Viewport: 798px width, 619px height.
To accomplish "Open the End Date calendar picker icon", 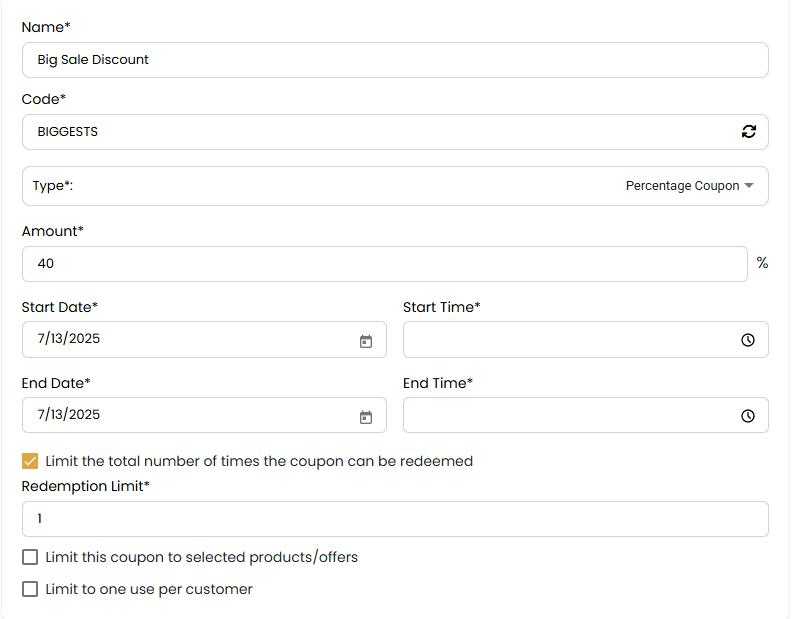I will point(366,417).
